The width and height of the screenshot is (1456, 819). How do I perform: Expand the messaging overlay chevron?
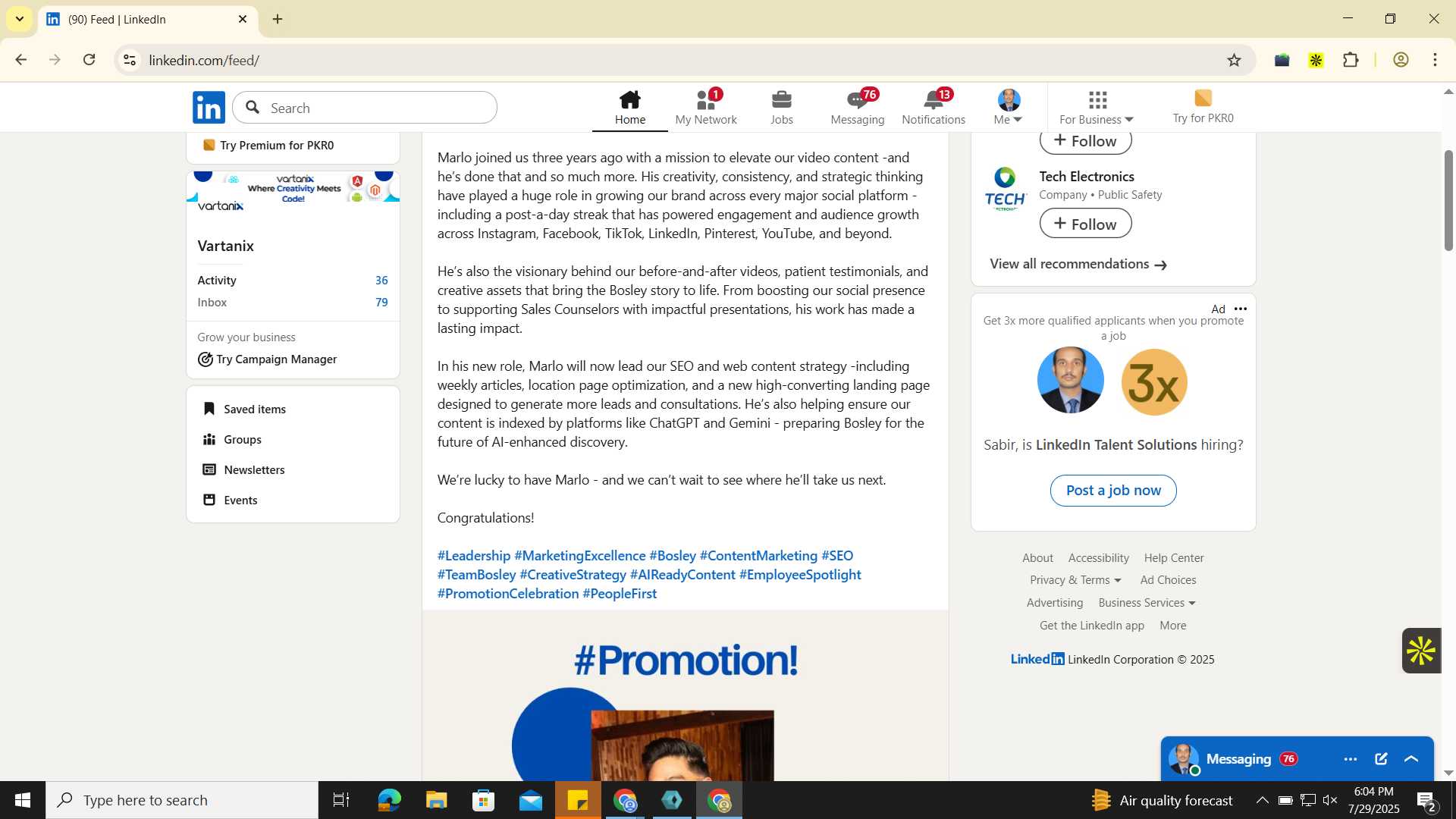1411,759
